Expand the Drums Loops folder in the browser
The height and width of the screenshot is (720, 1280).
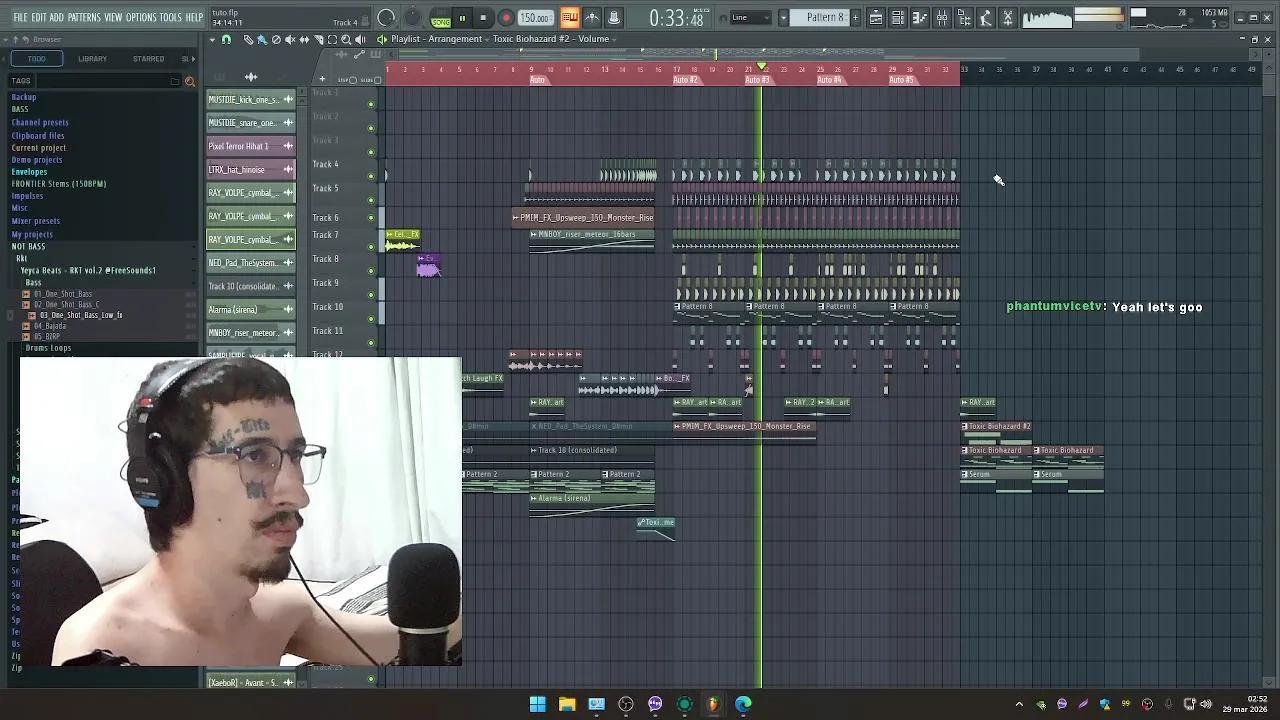coord(46,348)
